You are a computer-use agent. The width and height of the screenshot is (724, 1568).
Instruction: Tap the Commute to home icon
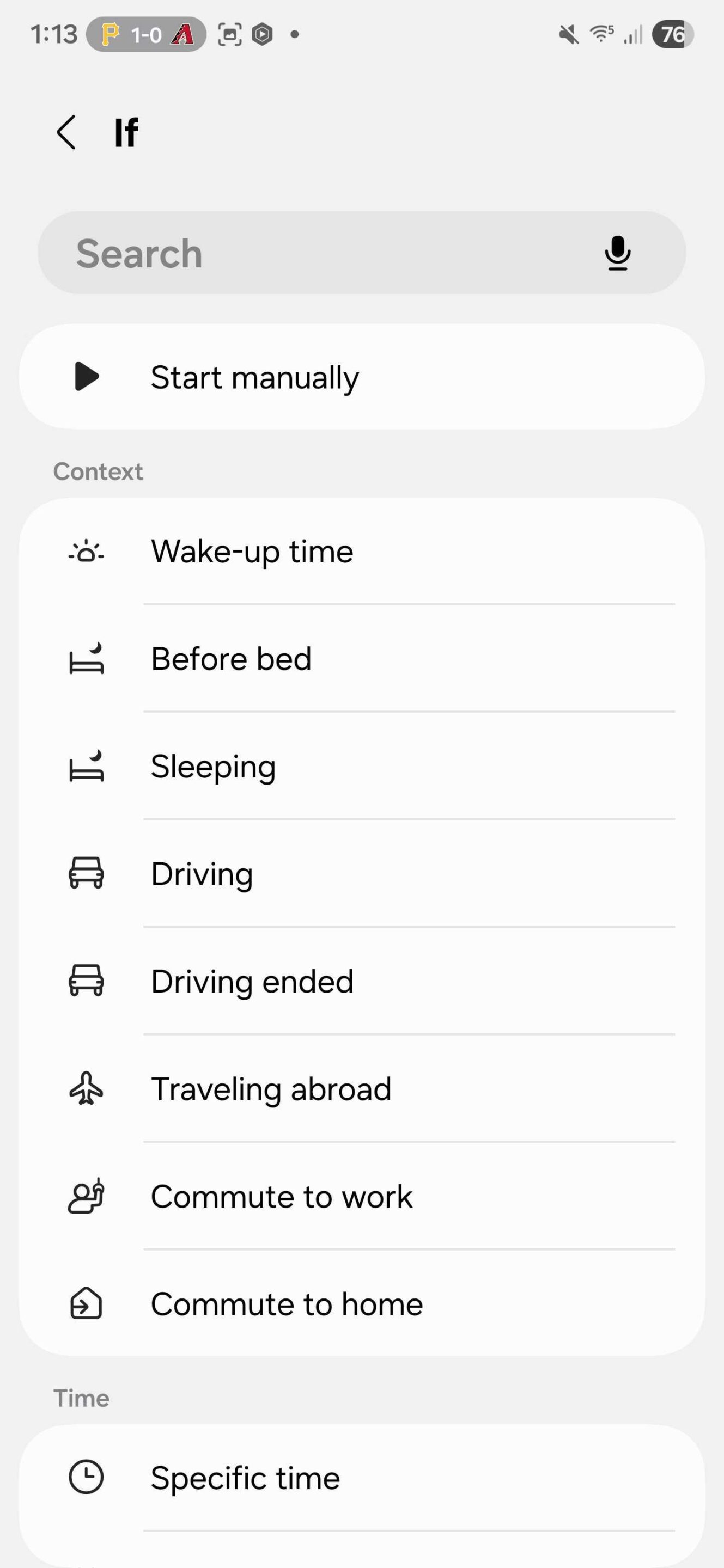coord(87,1303)
